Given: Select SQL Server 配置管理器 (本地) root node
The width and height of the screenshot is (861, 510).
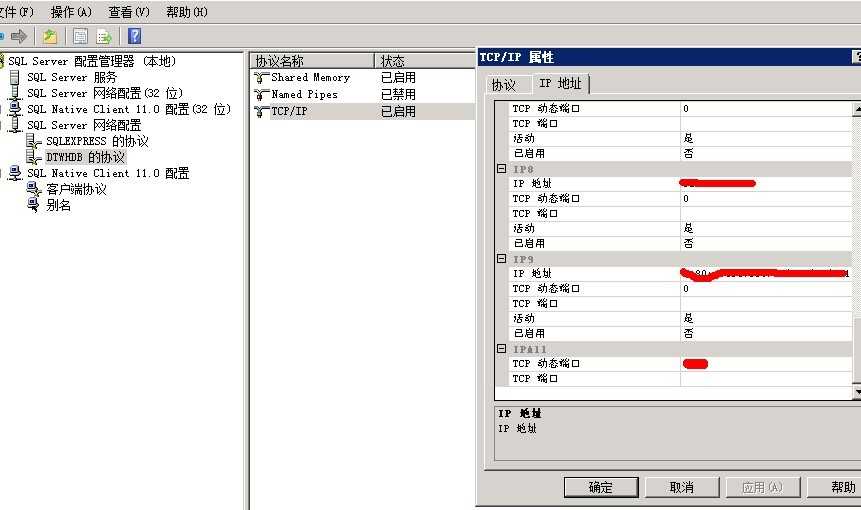Looking at the screenshot, I should click(92, 61).
